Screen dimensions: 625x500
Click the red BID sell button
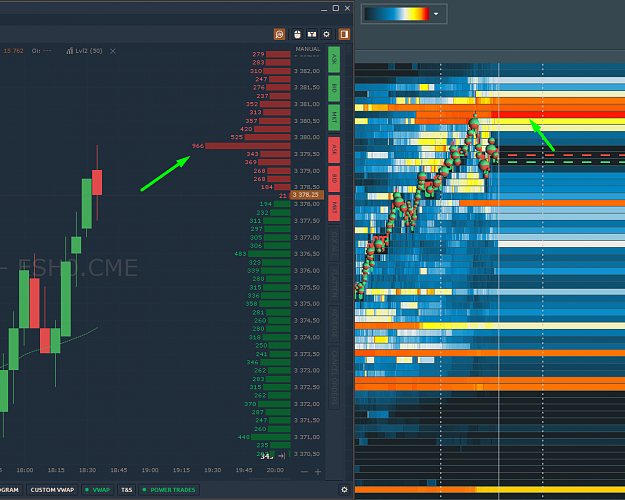[334, 179]
